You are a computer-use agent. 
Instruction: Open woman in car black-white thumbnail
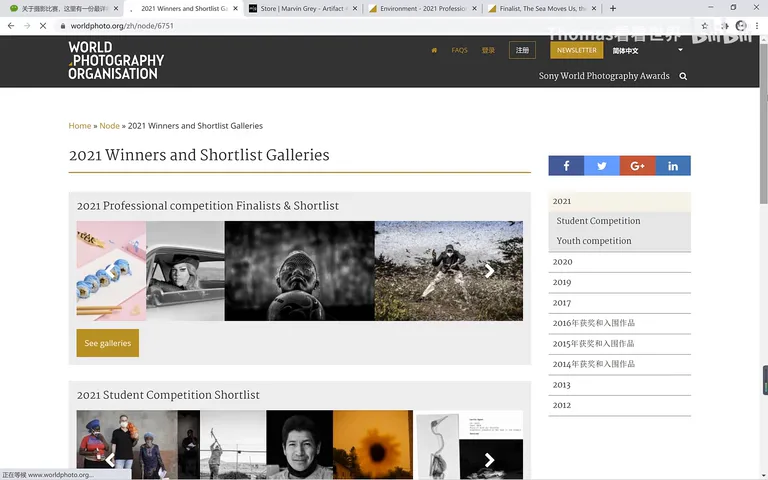tap(185, 271)
